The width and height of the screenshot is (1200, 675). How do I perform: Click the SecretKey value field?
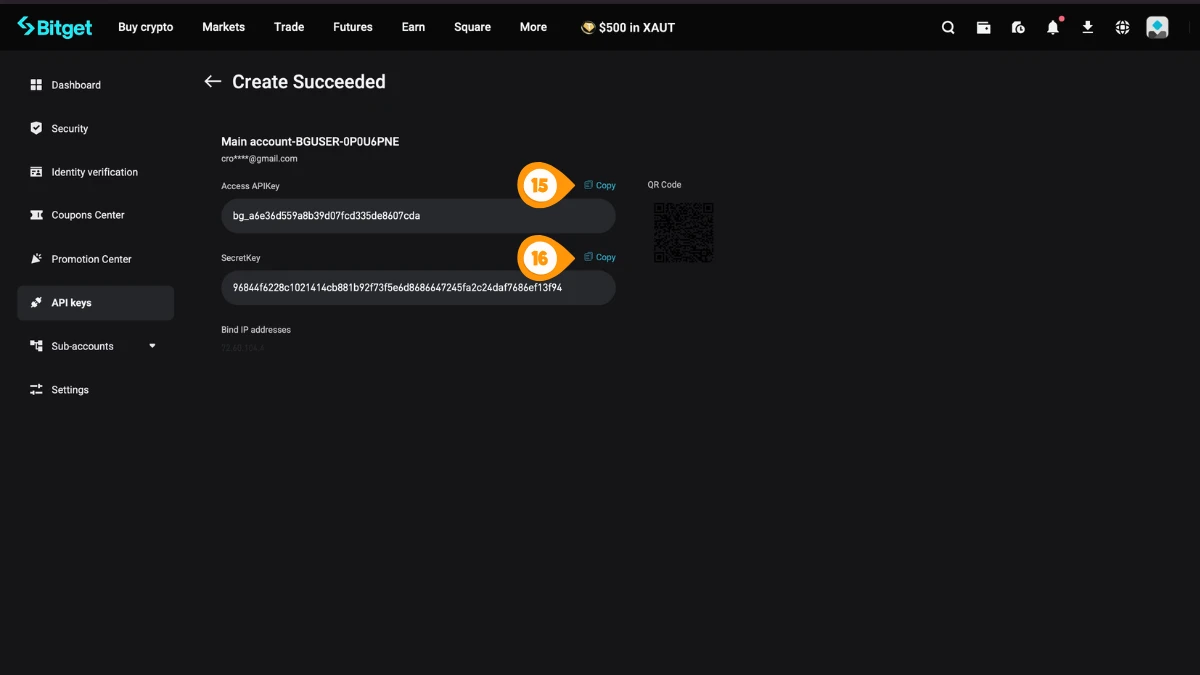[x=418, y=288]
